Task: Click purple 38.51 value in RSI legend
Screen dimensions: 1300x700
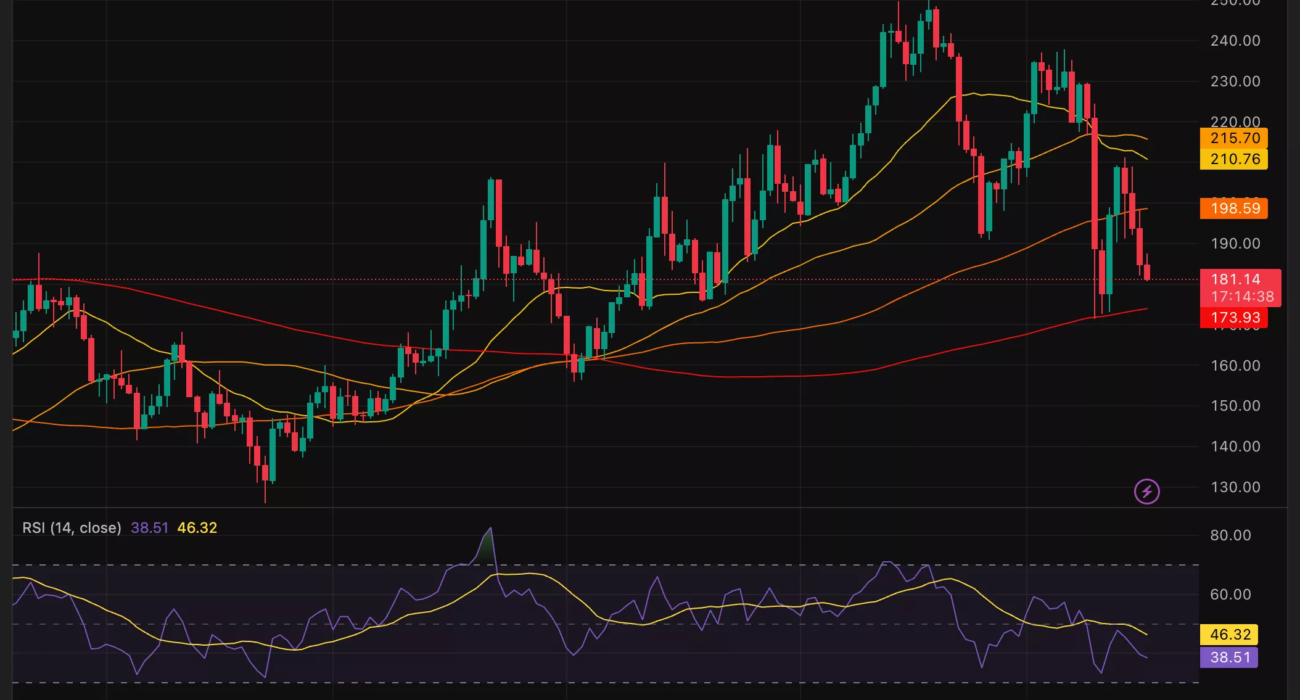Action: click(150, 527)
